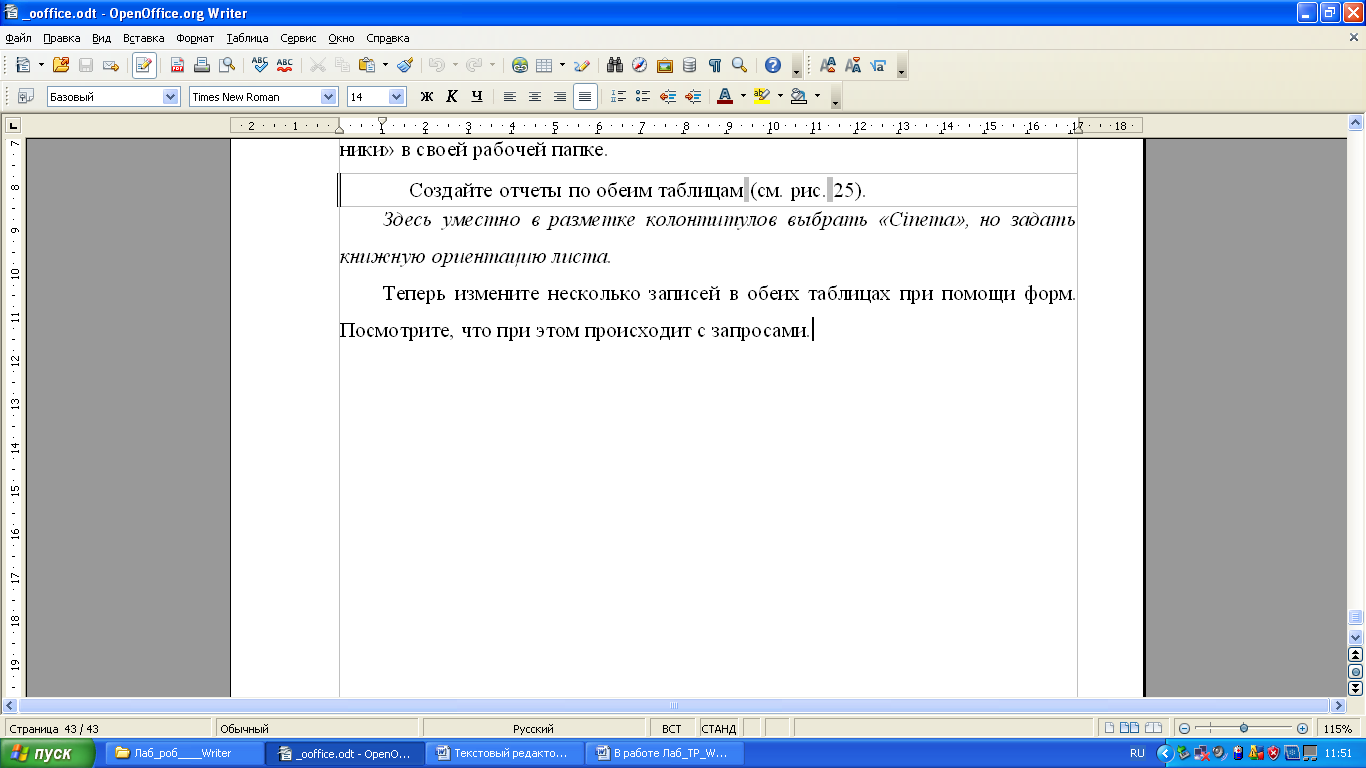Image resolution: width=1366 pixels, height=768 pixels.
Task: Open the Navigator compass icon
Action: [x=639, y=65]
